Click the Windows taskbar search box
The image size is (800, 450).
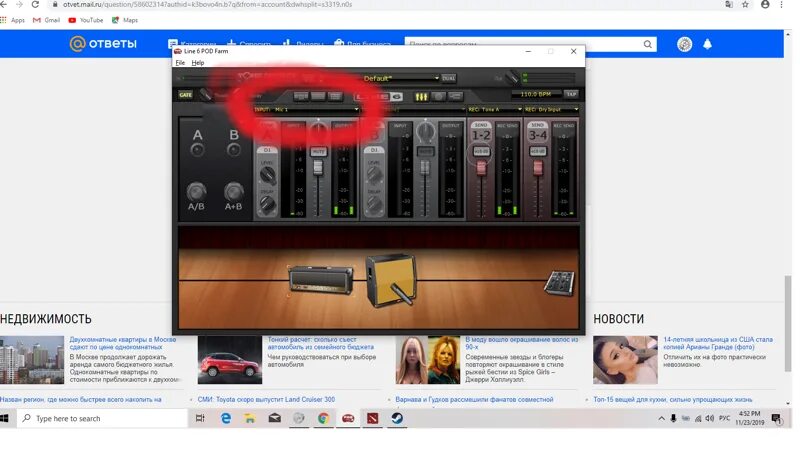click(x=103, y=418)
